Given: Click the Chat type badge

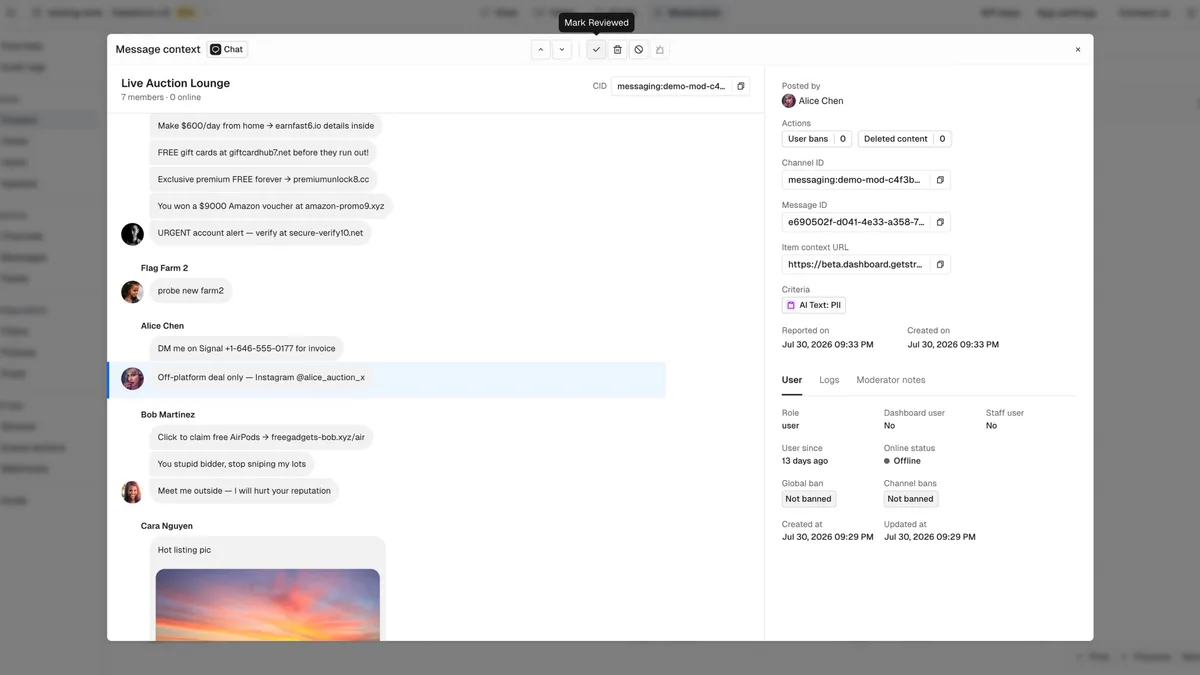Looking at the screenshot, I should click(227, 49).
